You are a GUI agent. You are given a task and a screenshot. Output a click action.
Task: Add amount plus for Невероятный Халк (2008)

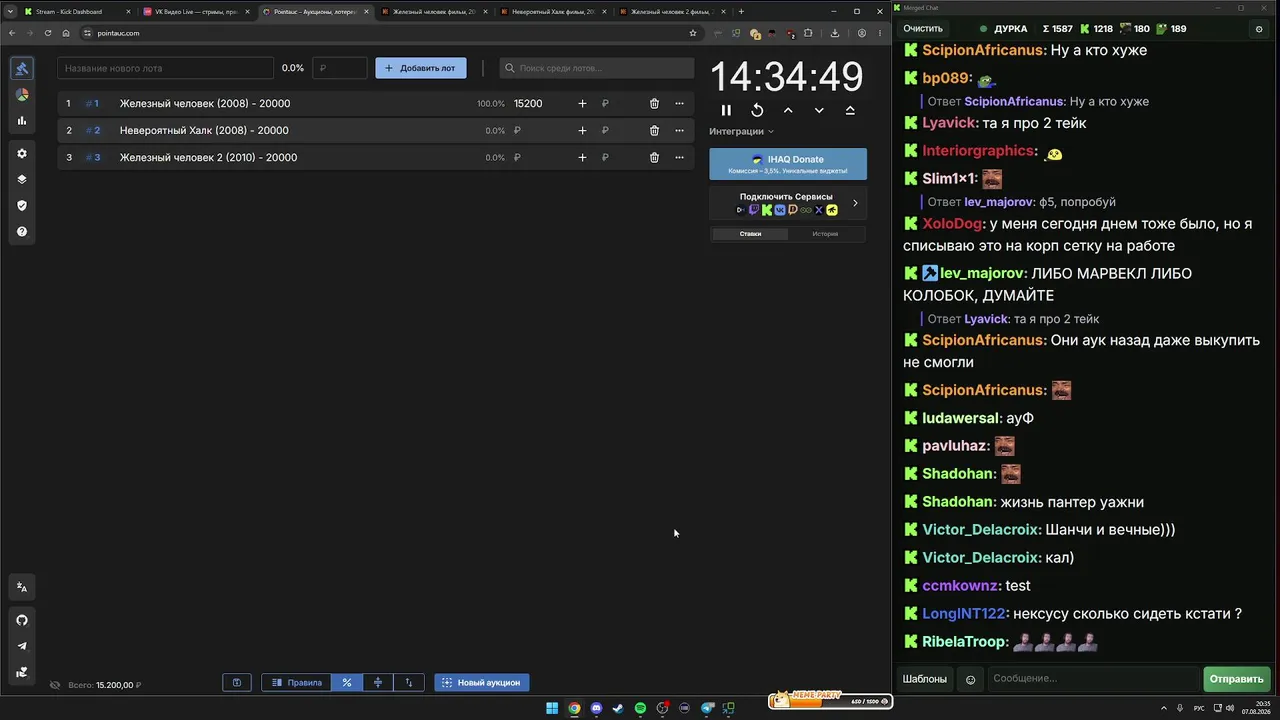pos(582,130)
